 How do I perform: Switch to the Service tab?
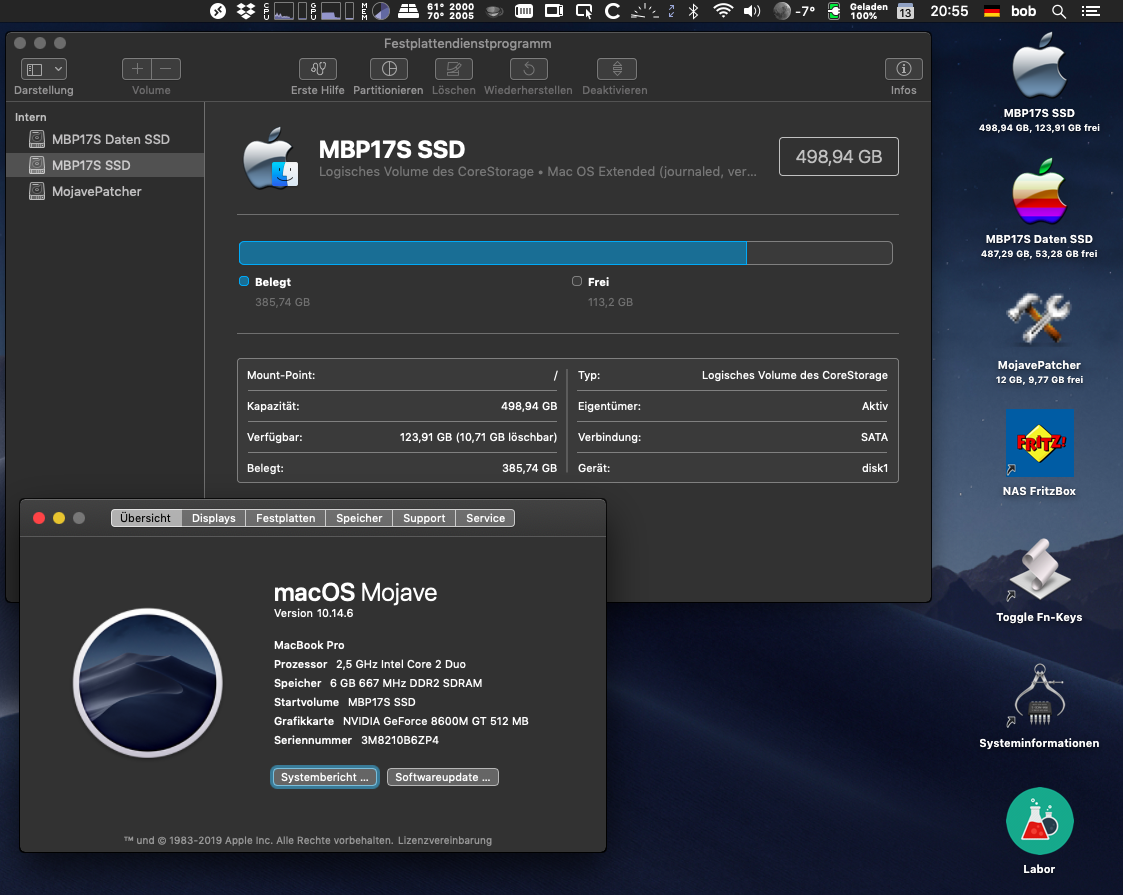pos(486,518)
